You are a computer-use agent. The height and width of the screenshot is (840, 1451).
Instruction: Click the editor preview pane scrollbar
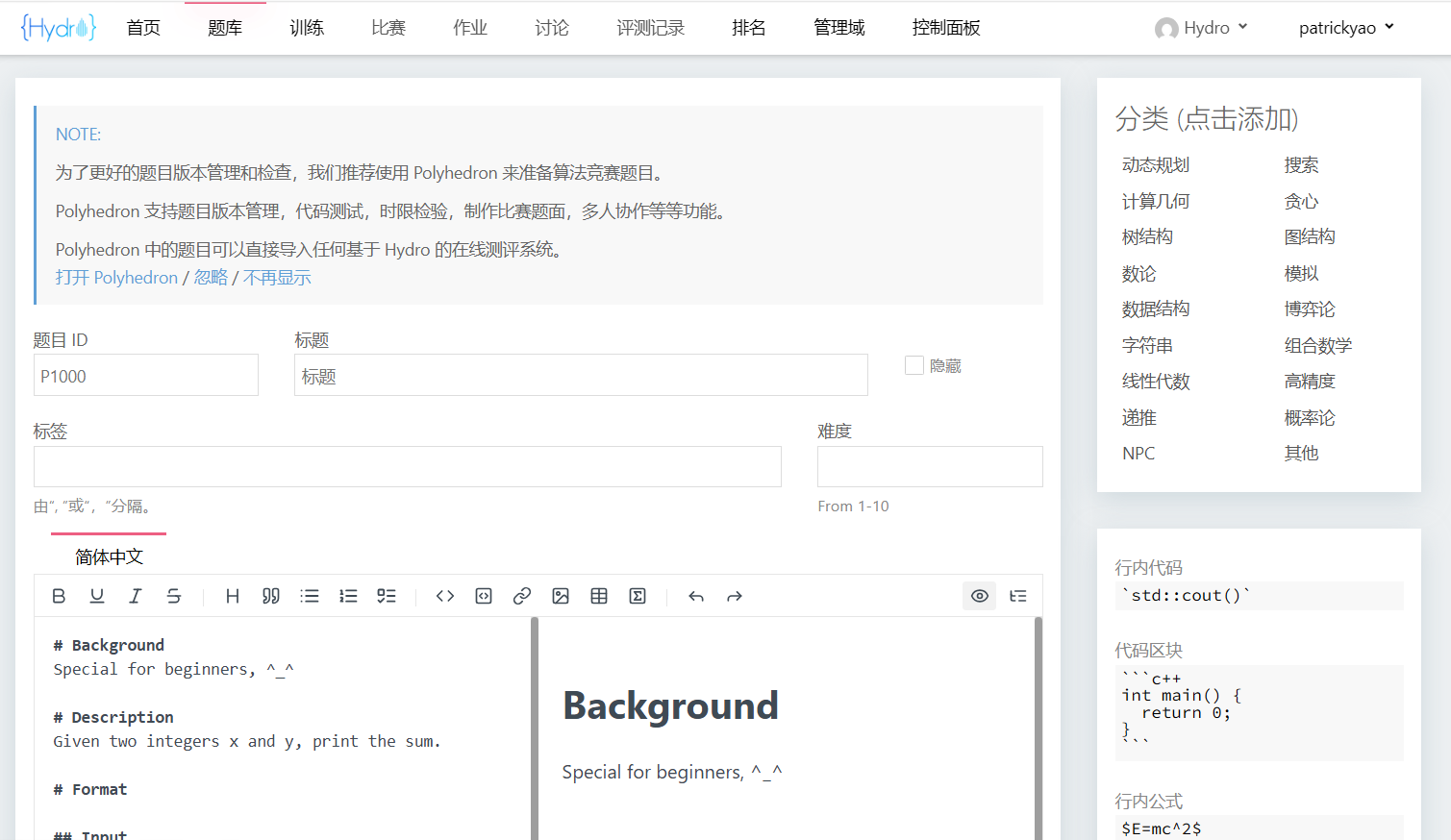point(1038,729)
